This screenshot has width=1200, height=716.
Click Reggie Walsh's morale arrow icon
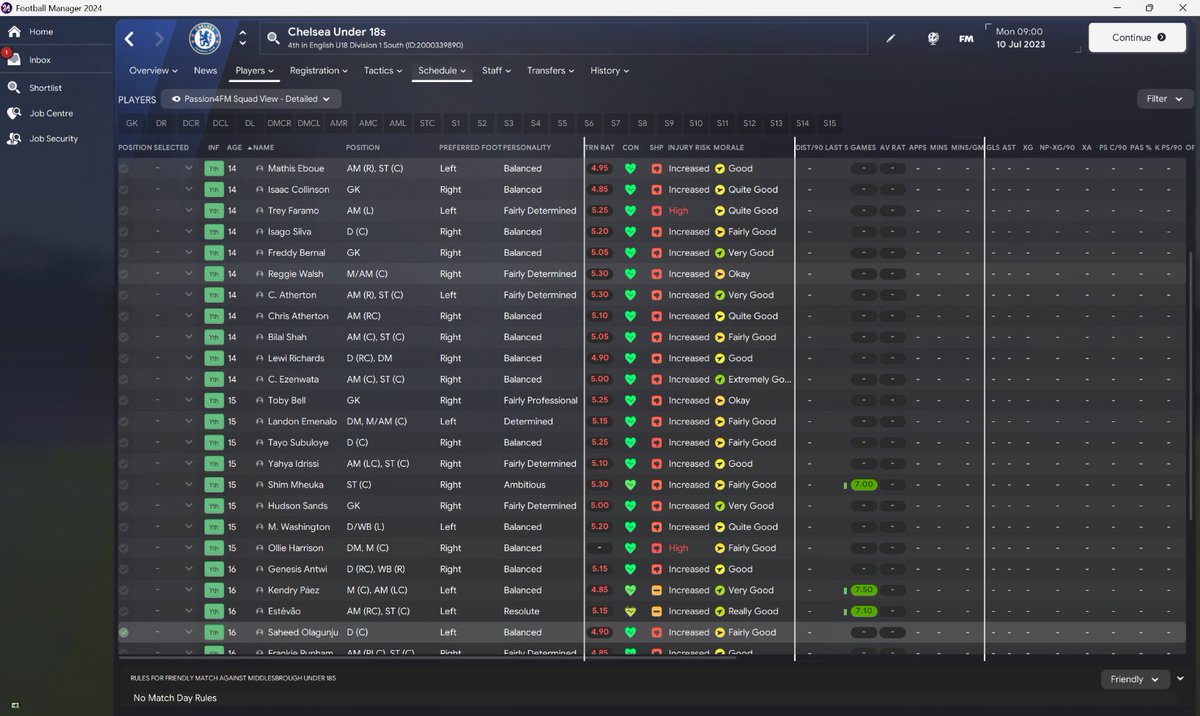720,274
